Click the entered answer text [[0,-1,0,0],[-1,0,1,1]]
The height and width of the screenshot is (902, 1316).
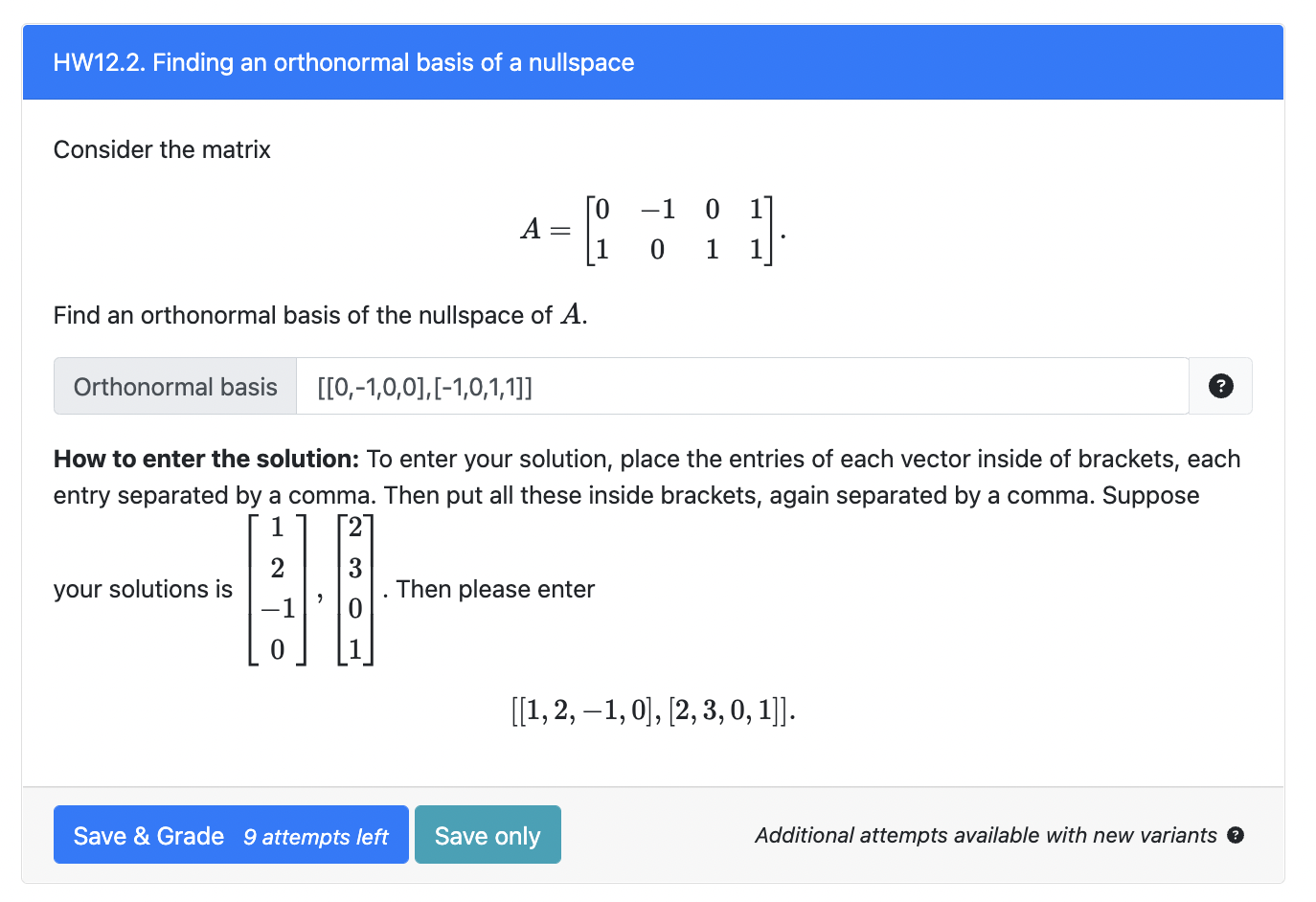point(424,387)
